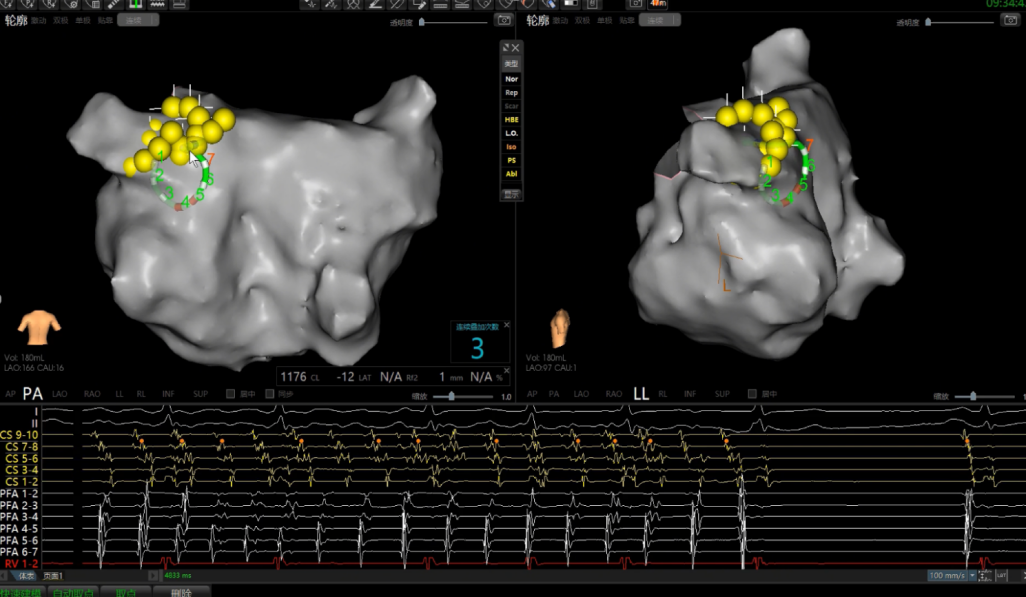This screenshot has width=1026, height=597.
Task: Adjust the left view 缩放 zoom slider
Action: point(450,395)
